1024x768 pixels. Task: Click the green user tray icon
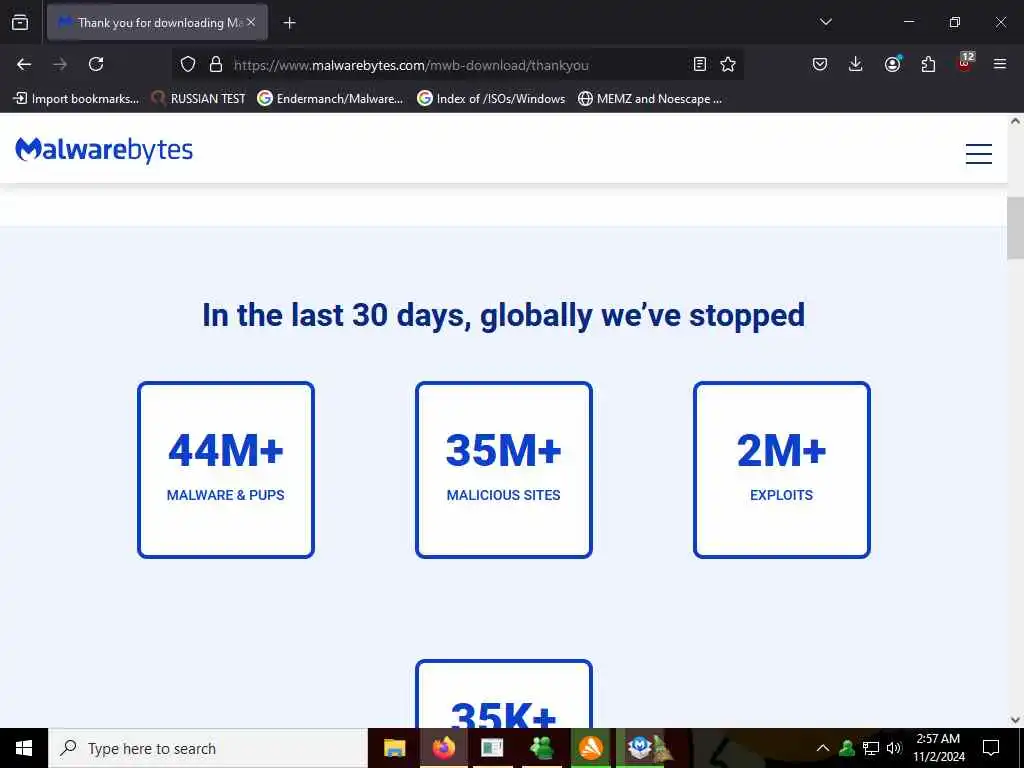[x=847, y=748]
